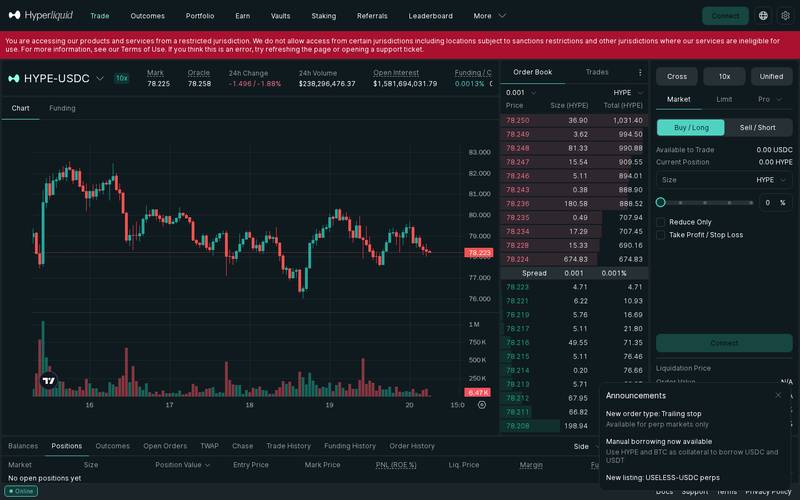This screenshot has height=500, width=800.
Task: Select the Sell / Short toggle
Action: pyautogui.click(x=758, y=128)
